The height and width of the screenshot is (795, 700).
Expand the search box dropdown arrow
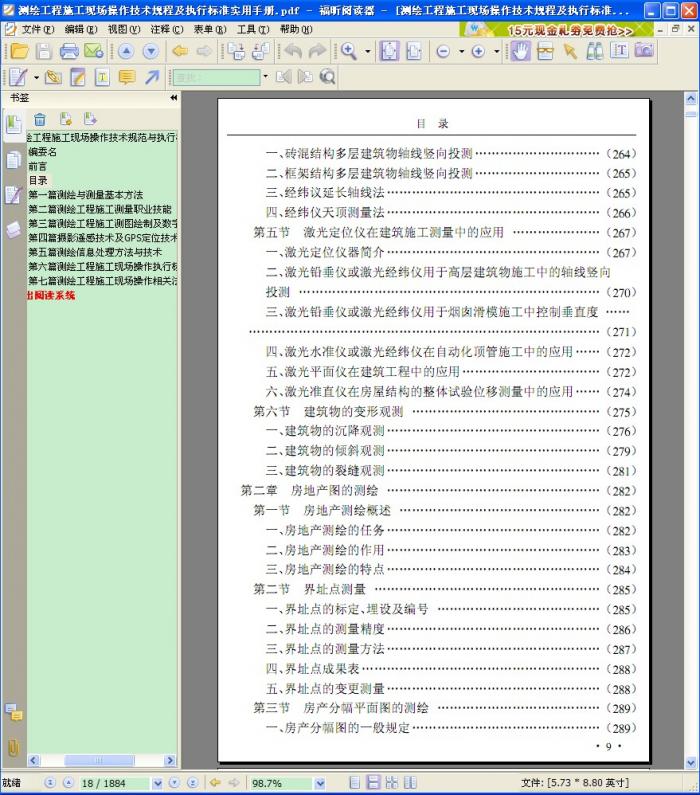point(265,77)
